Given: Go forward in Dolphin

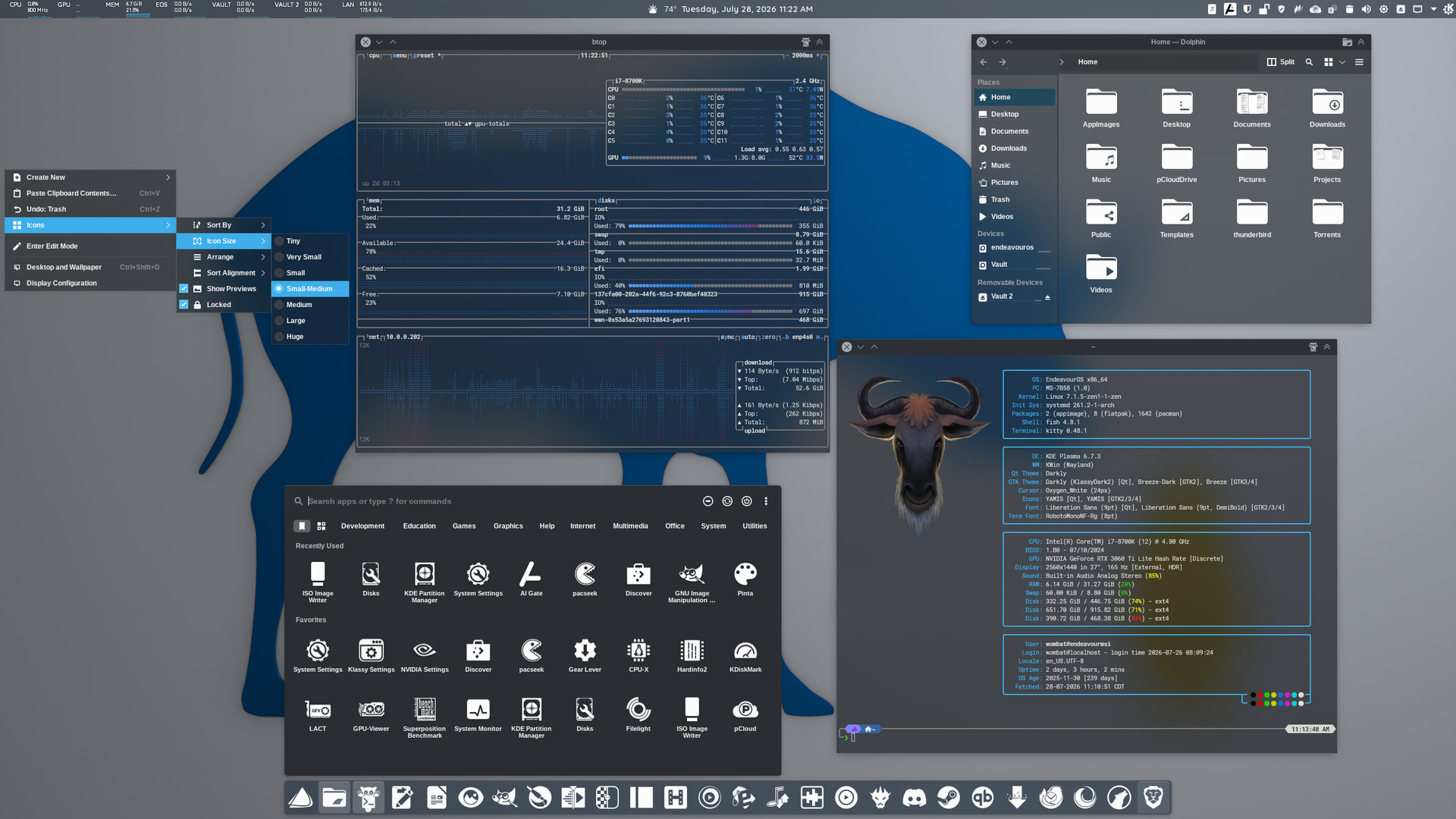Looking at the screenshot, I should pos(1003,62).
